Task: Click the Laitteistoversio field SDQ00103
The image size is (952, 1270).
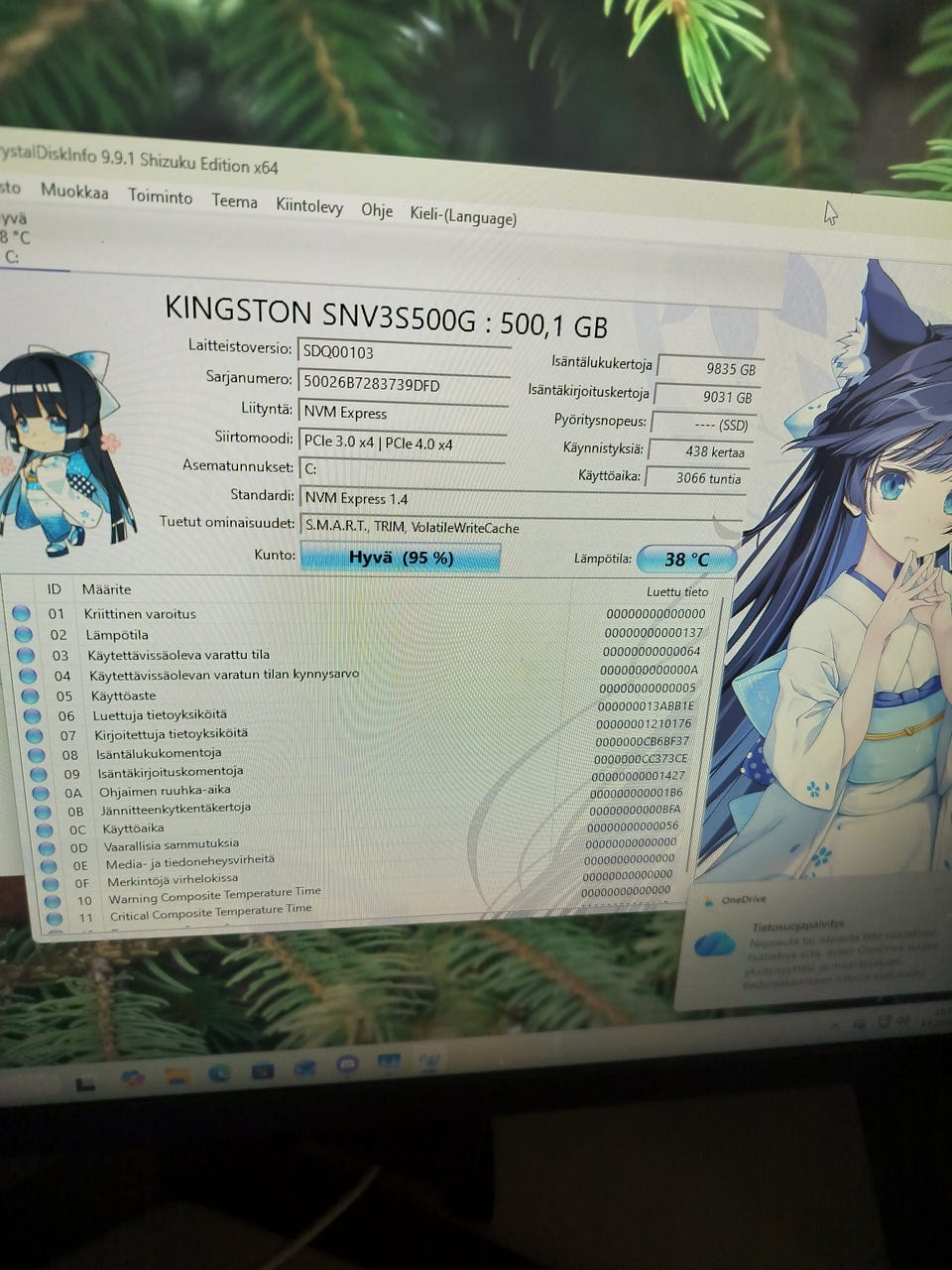Action: click(x=404, y=353)
